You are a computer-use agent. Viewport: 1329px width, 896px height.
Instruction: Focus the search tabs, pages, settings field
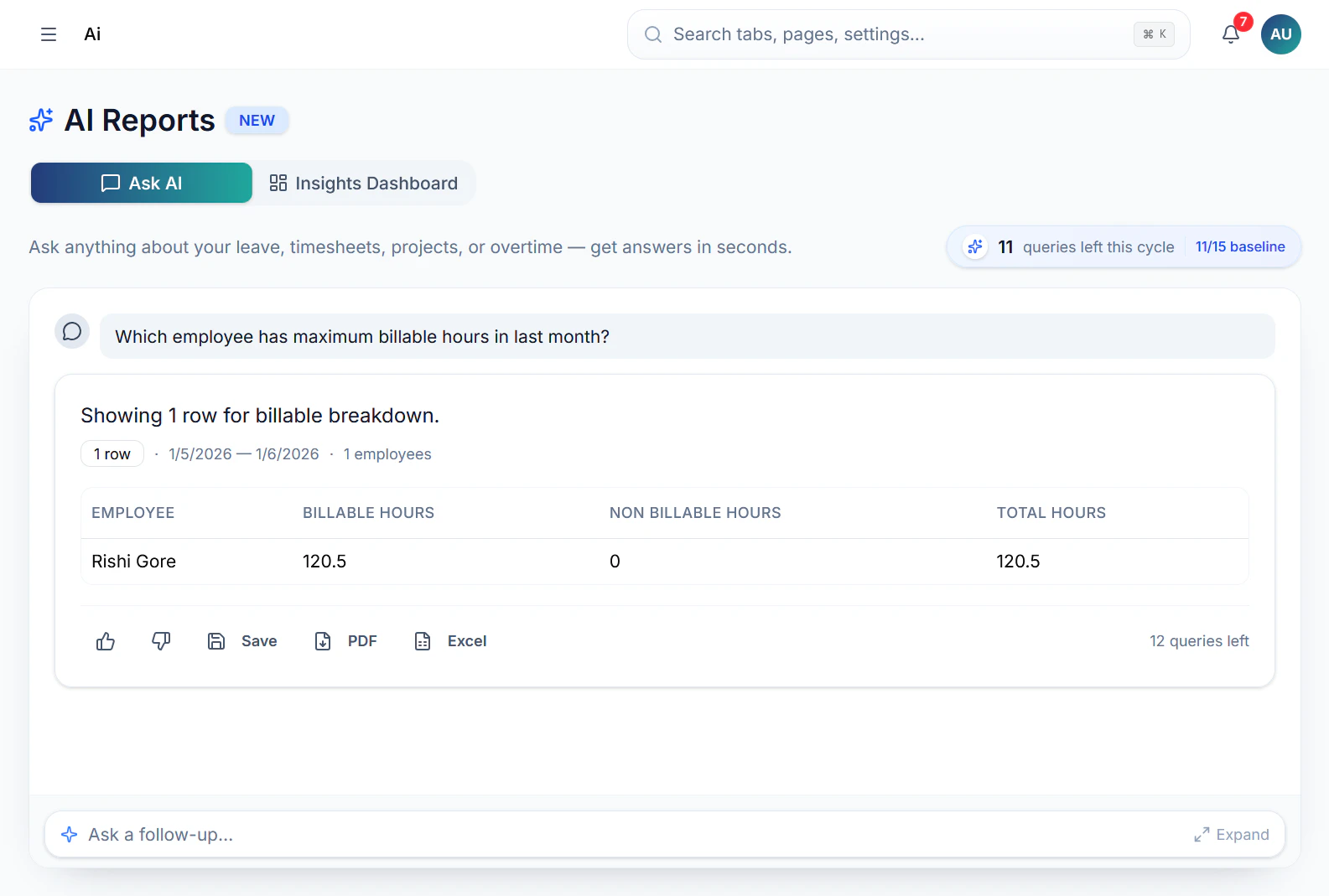[x=908, y=34]
